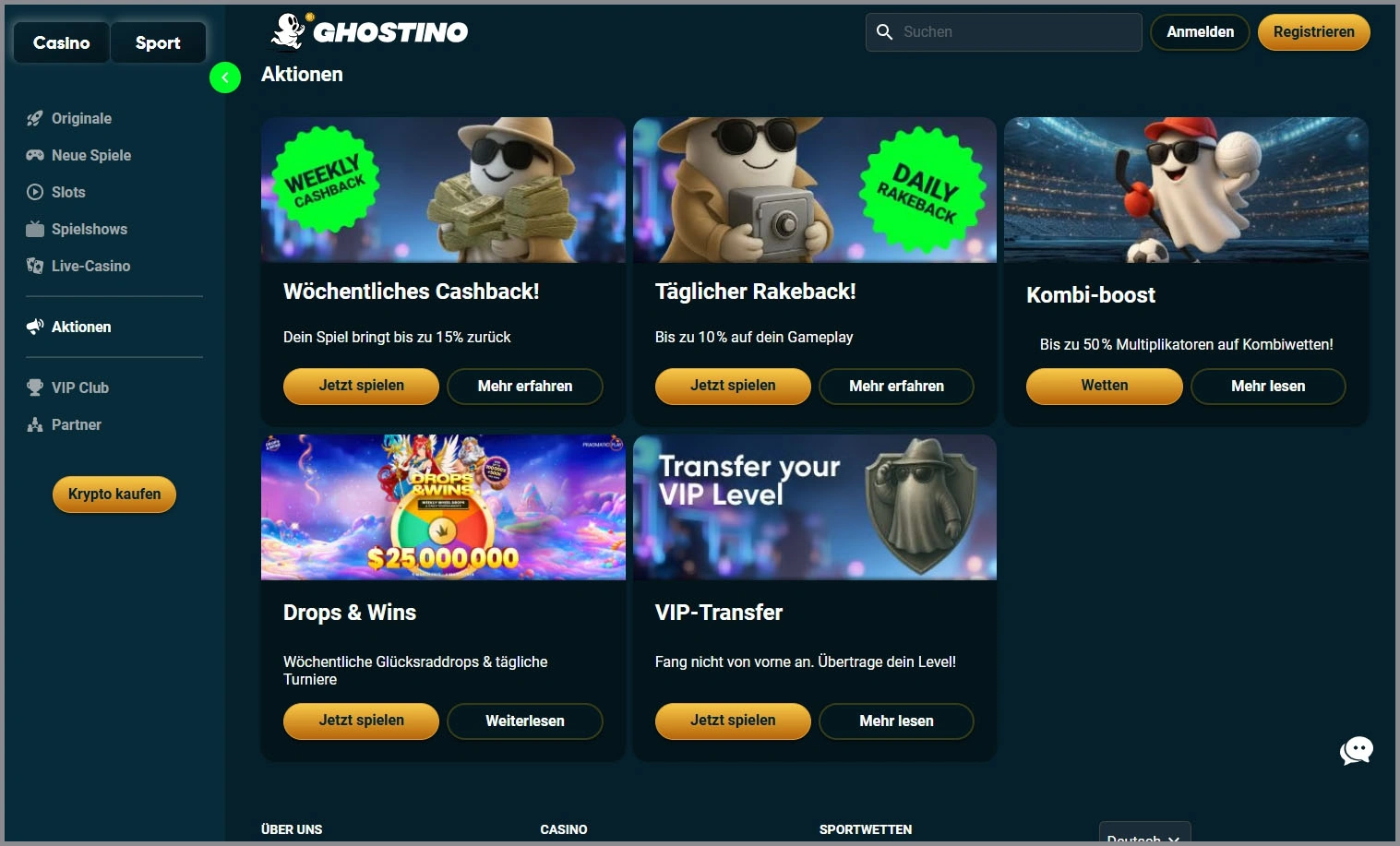Open Partner affiliate icon
This screenshot has width=1400, height=846.
pos(35,424)
